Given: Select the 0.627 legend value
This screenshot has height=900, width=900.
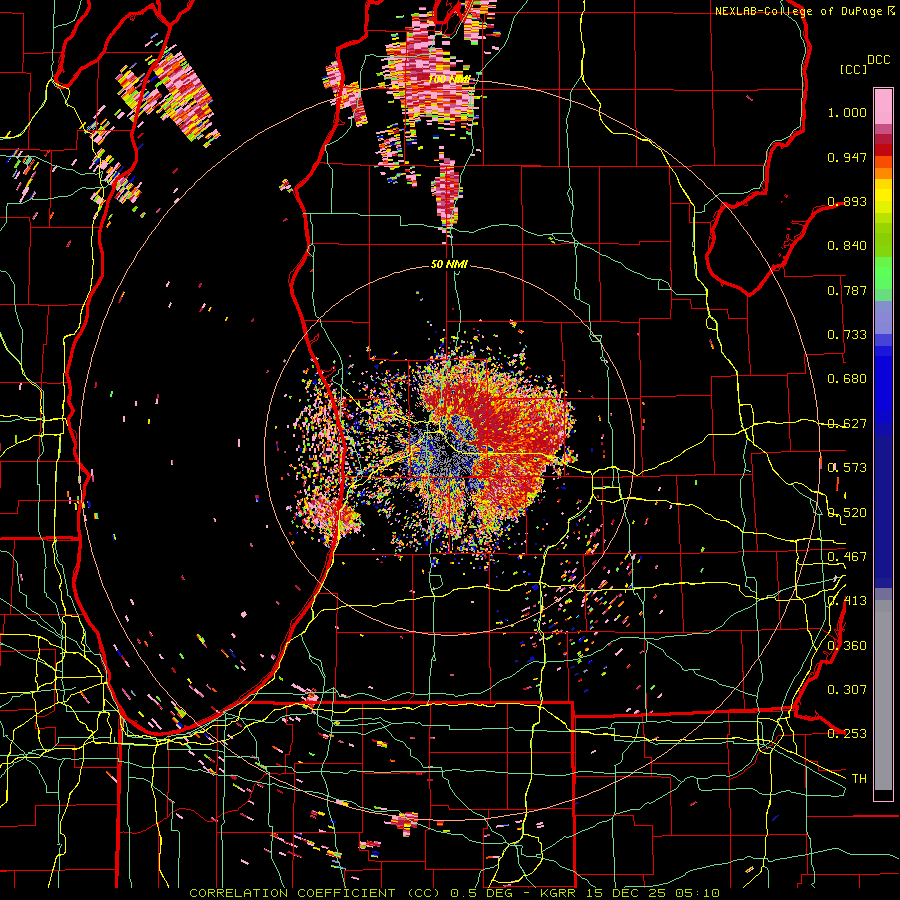Looking at the screenshot, I should 847,424.
